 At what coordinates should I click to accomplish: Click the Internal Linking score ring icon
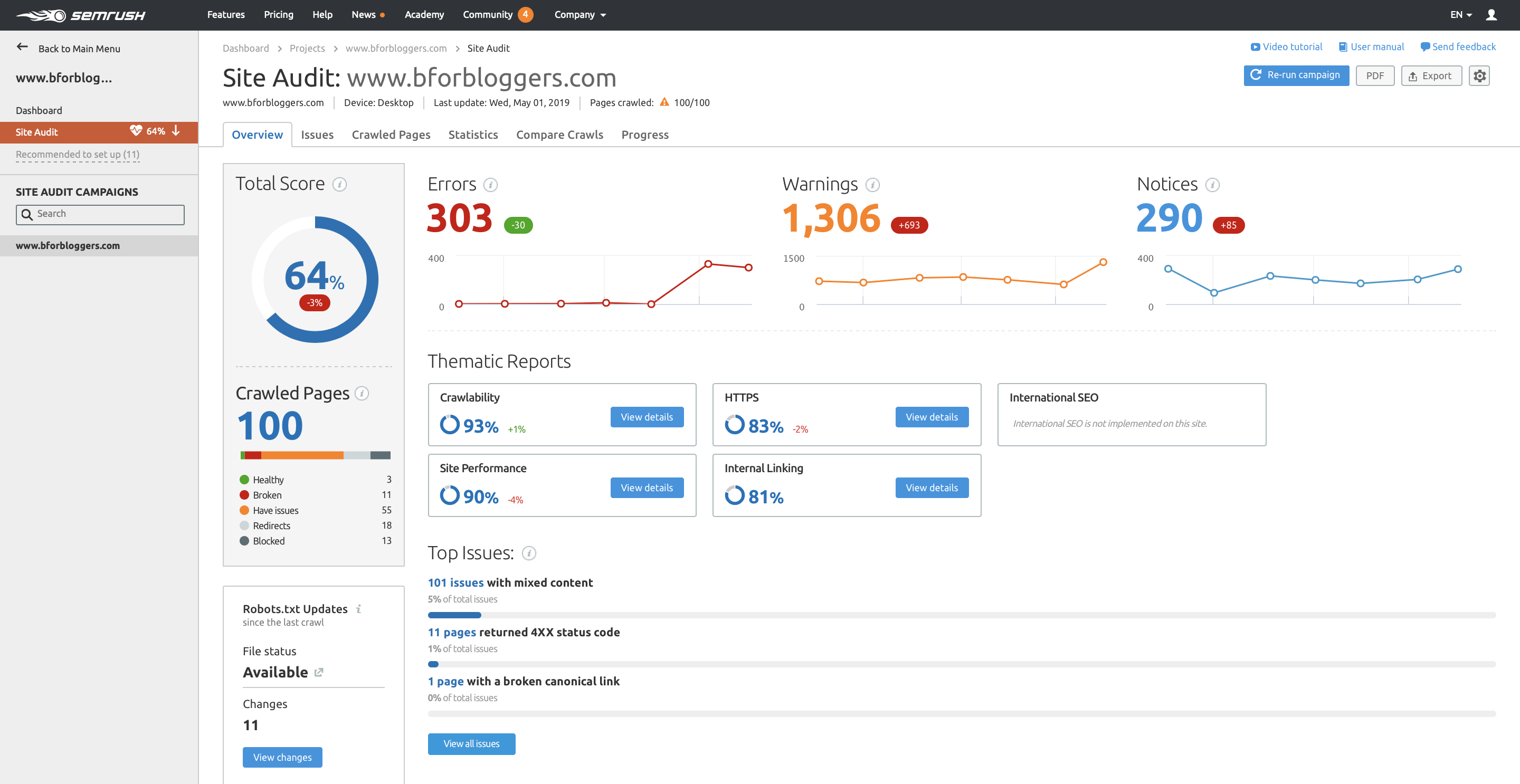pyautogui.click(x=735, y=495)
